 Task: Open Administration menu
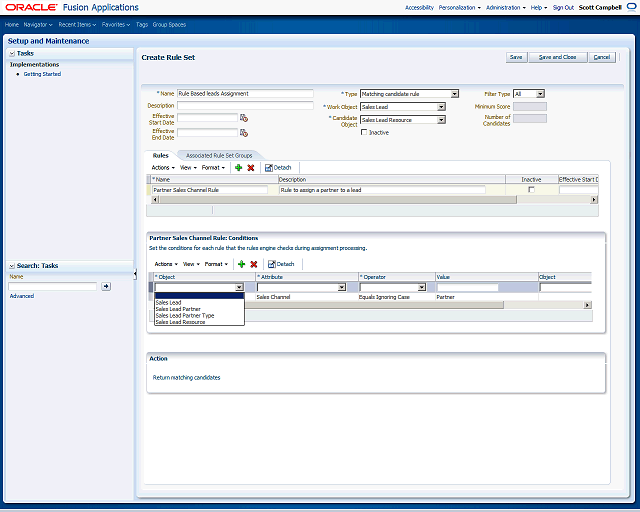506,7
